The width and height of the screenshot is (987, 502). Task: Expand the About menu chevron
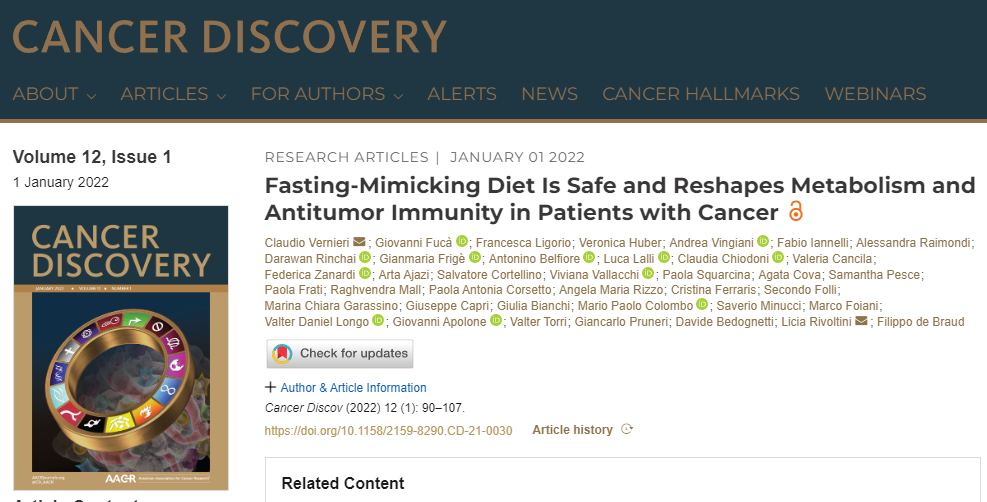(91, 96)
